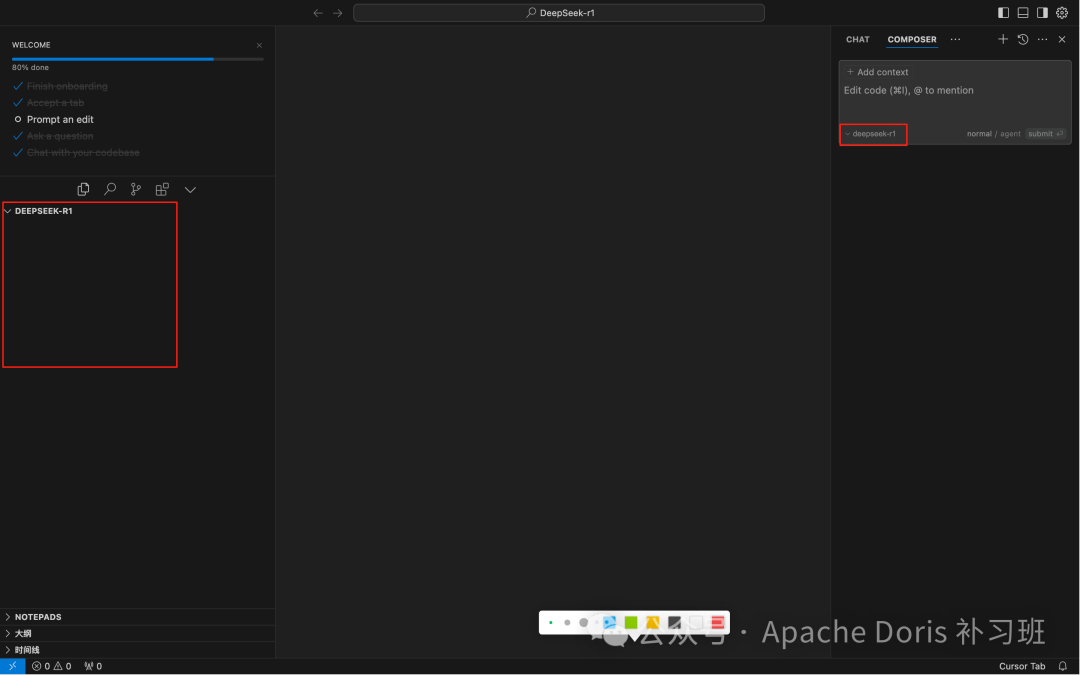Toggle the primary sidebar layout icon
The width and height of the screenshot is (1080, 675).
tap(1004, 12)
